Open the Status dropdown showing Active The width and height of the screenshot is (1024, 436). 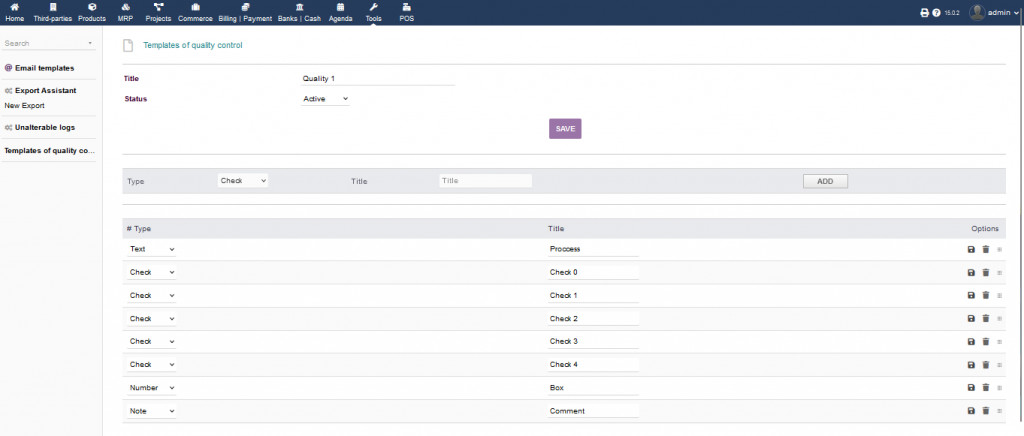click(x=325, y=99)
